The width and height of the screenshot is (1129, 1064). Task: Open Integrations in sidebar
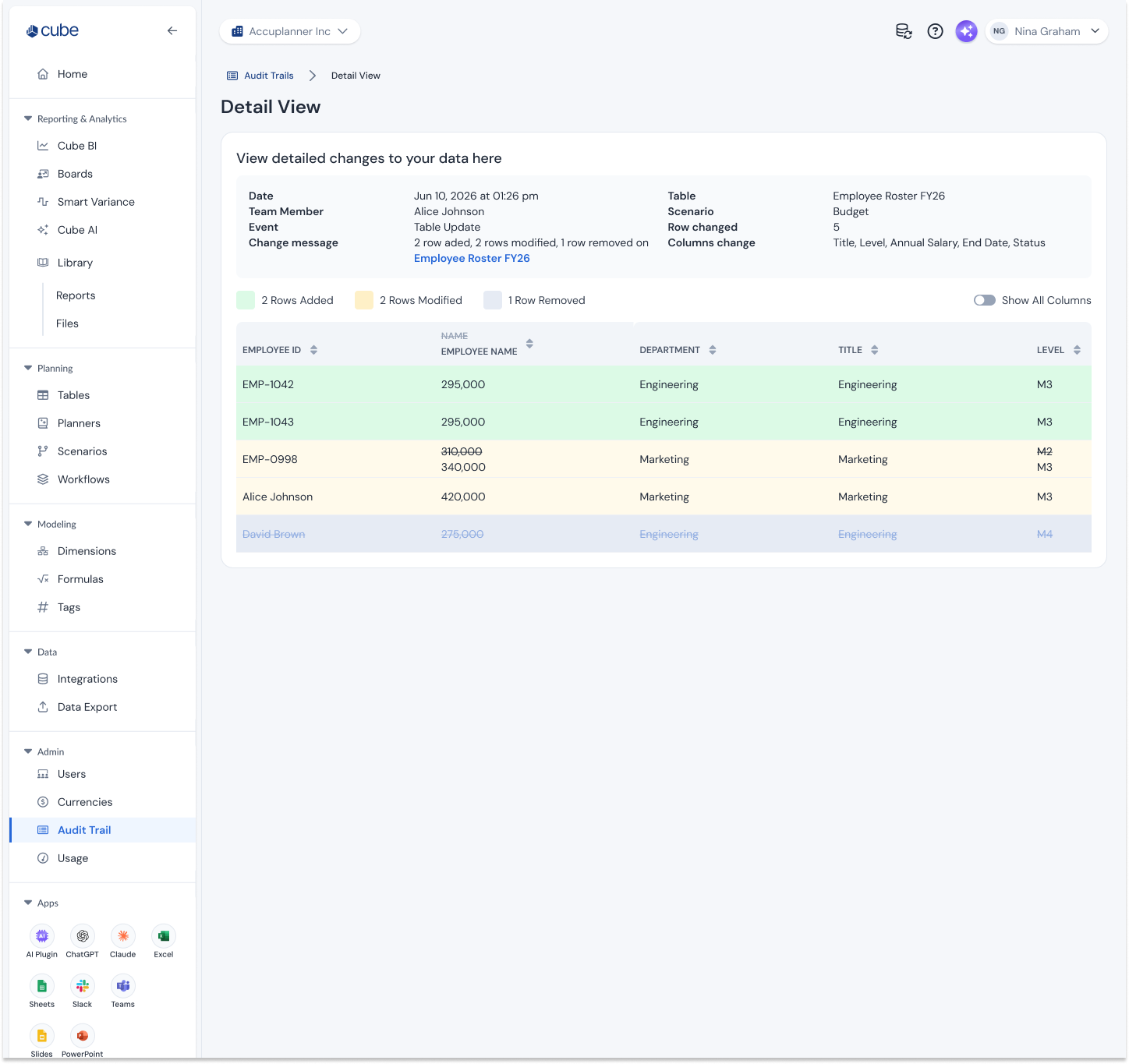coord(102,679)
